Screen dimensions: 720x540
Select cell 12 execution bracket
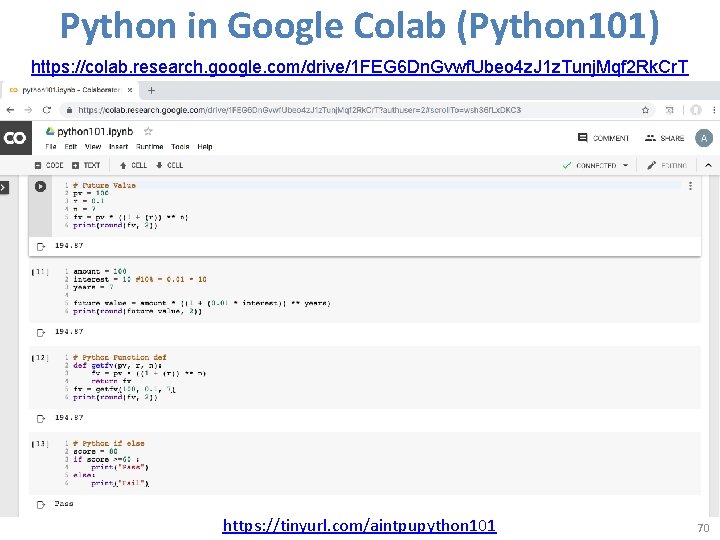tap(40, 358)
